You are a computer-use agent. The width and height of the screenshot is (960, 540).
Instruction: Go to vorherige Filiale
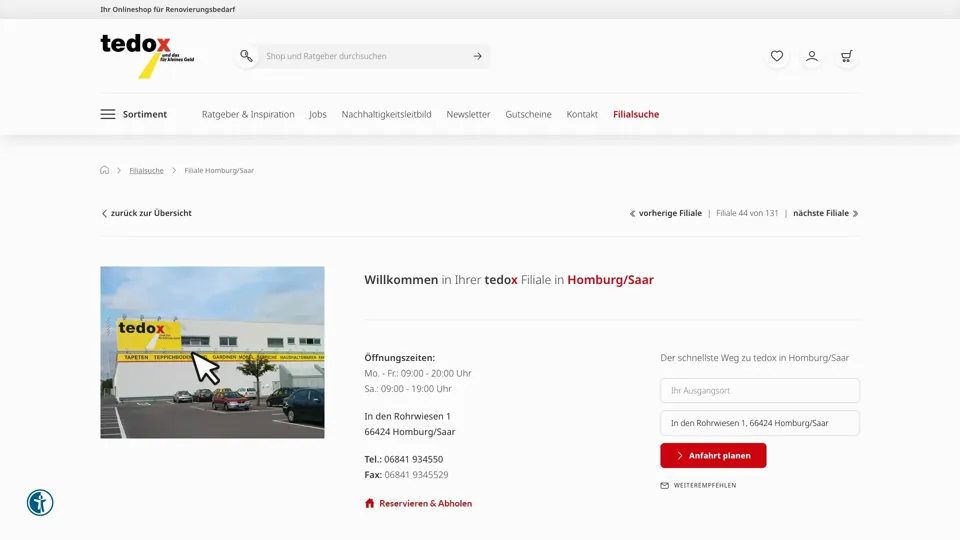670,213
